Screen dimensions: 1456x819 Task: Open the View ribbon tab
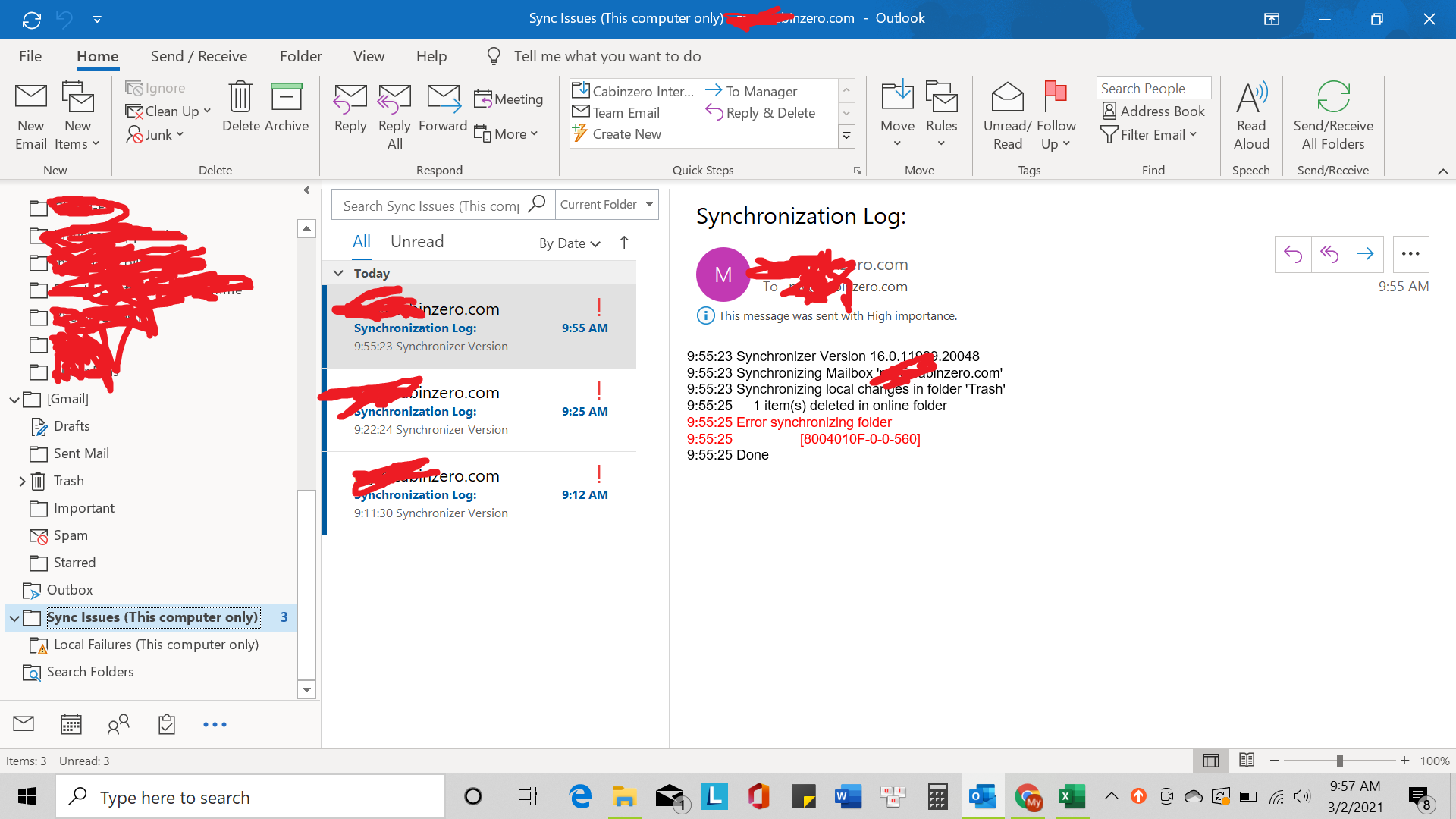[x=369, y=56]
